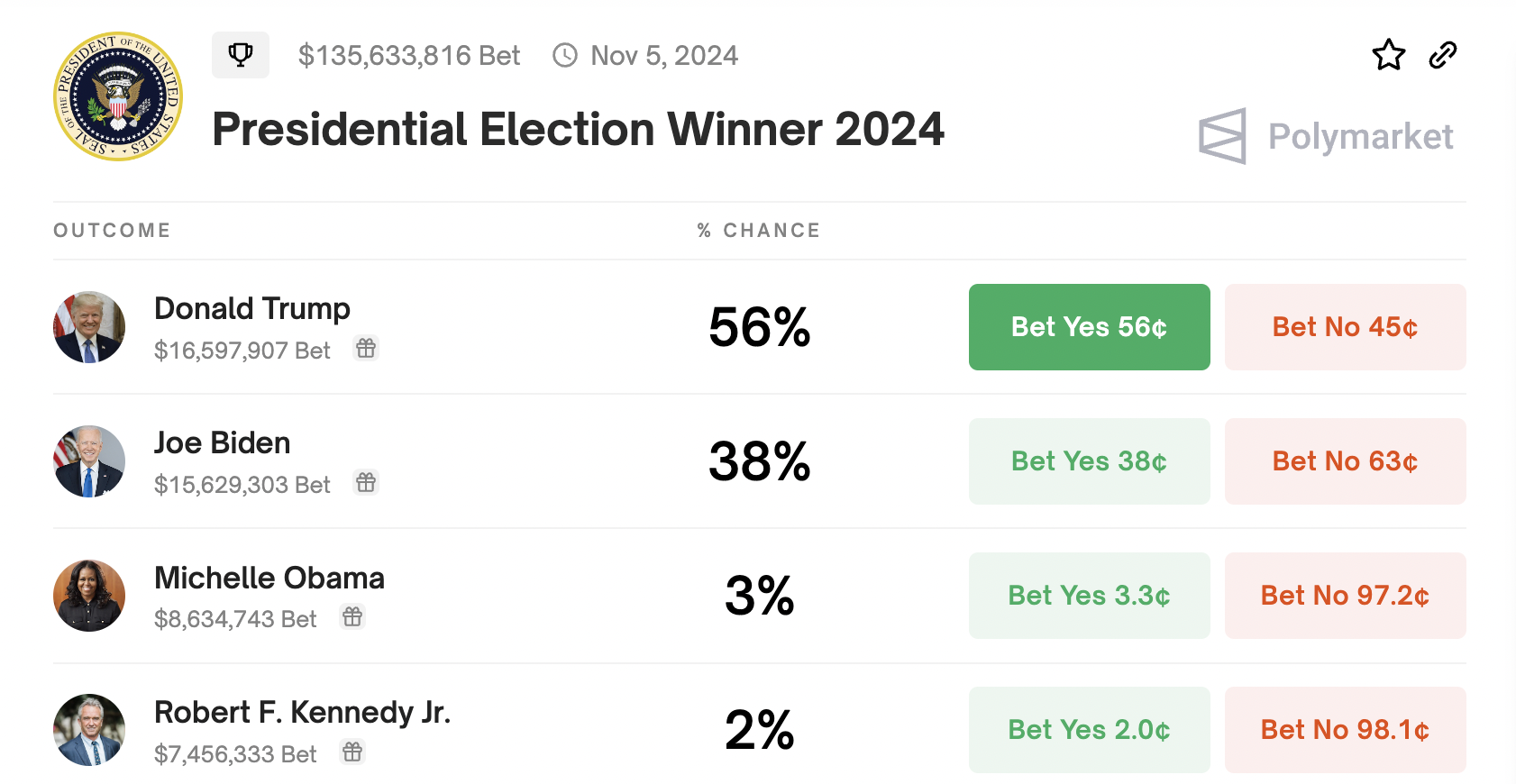The width and height of the screenshot is (1516, 784).
Task: Bet No 45¢ on Donald Trump
Action: click(x=1345, y=327)
